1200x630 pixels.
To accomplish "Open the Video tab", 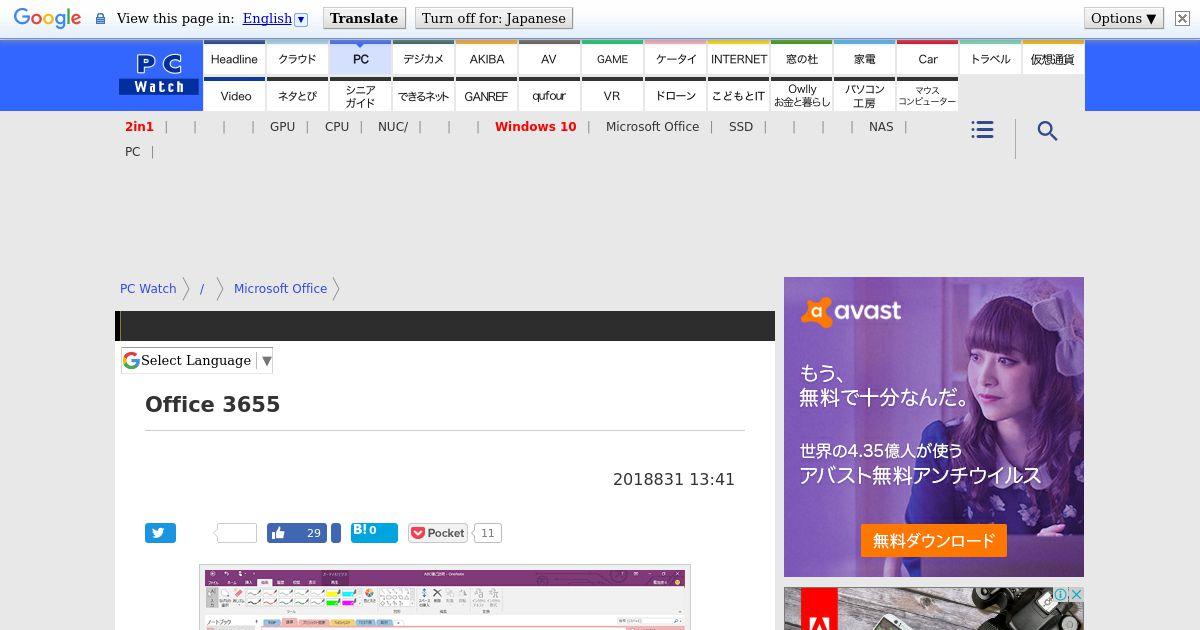I will point(236,95).
